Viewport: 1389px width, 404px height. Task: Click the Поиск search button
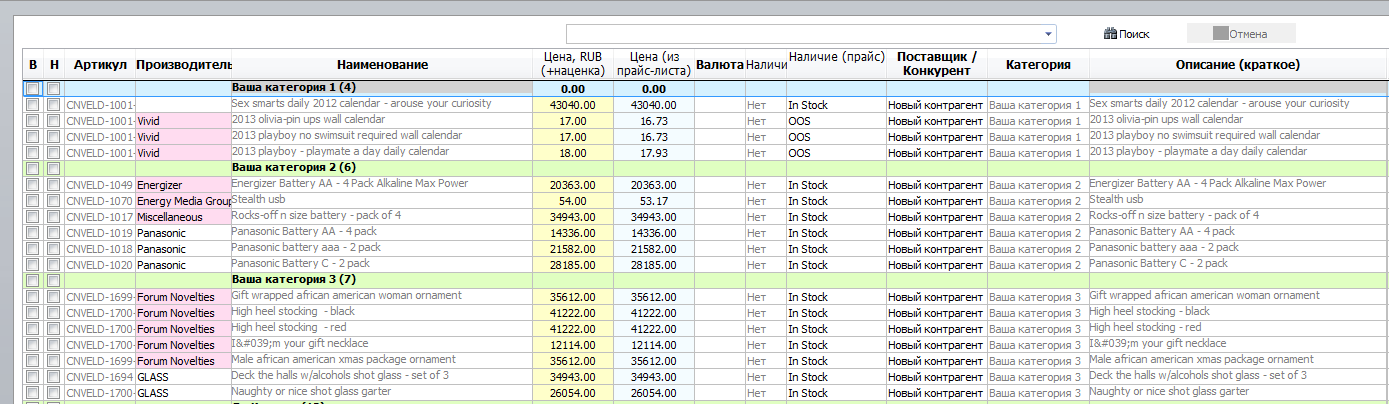[1126, 34]
